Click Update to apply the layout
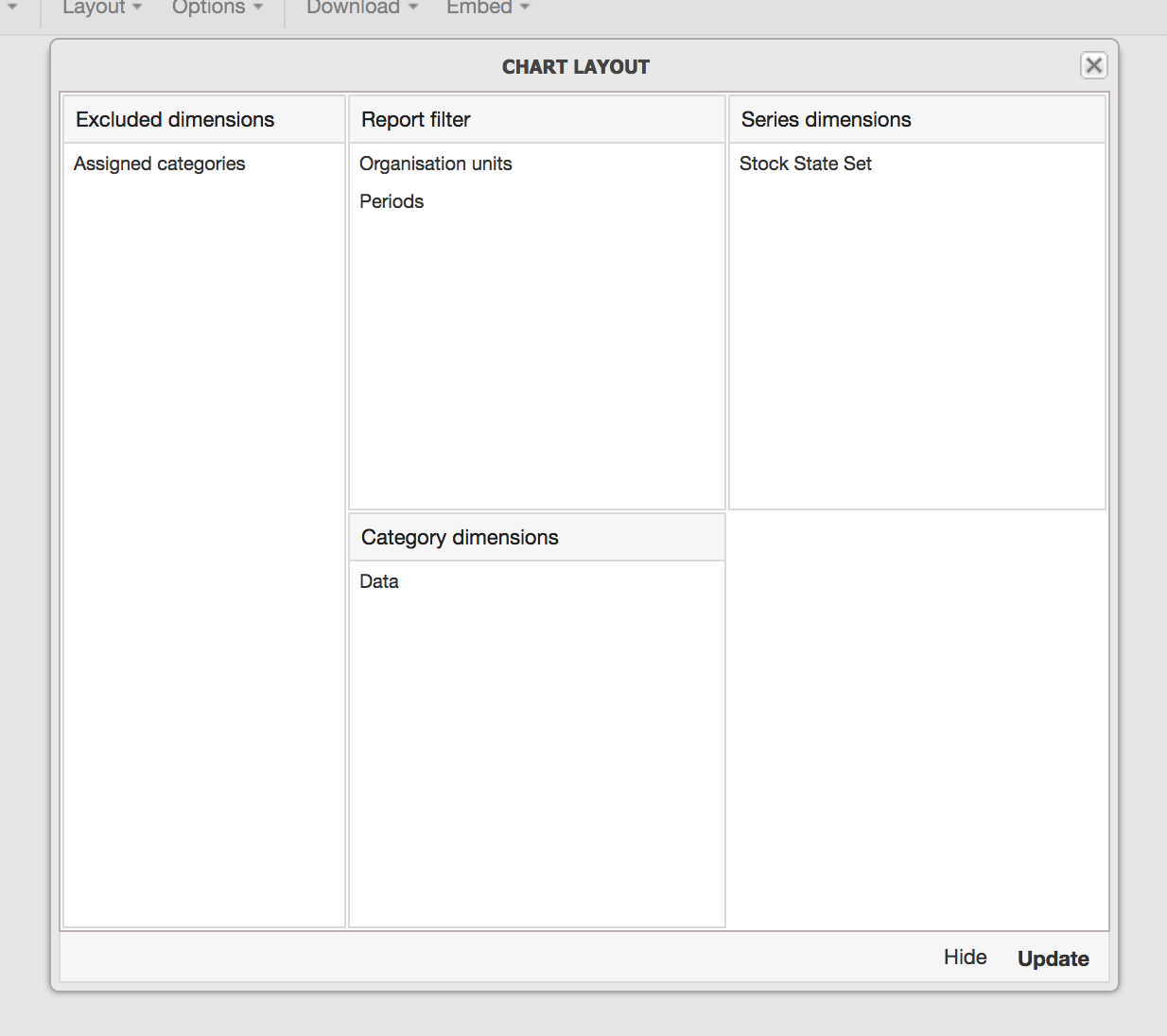This screenshot has height=1036, width=1167. [x=1053, y=958]
